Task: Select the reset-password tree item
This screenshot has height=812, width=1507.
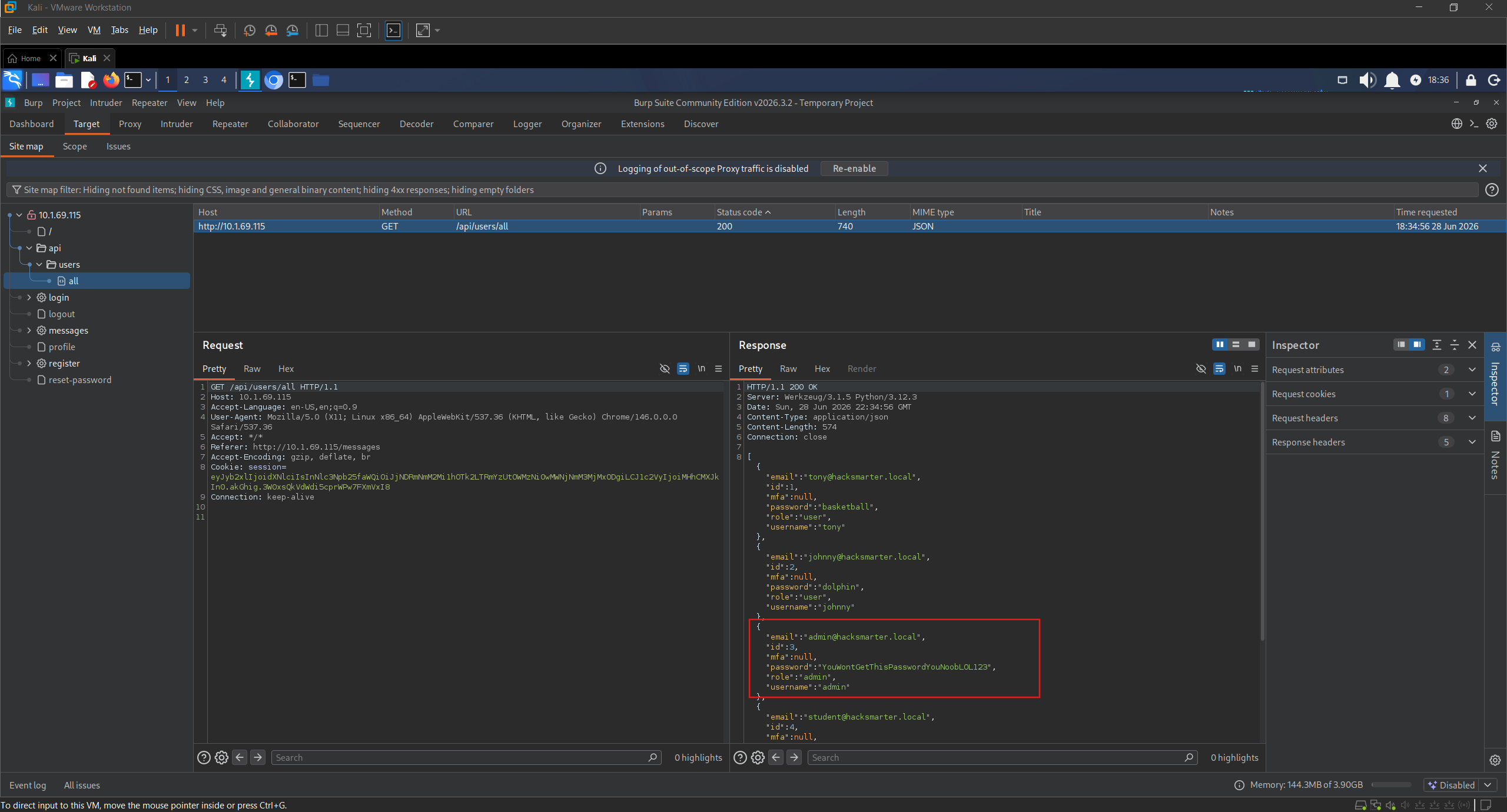Action: point(80,380)
